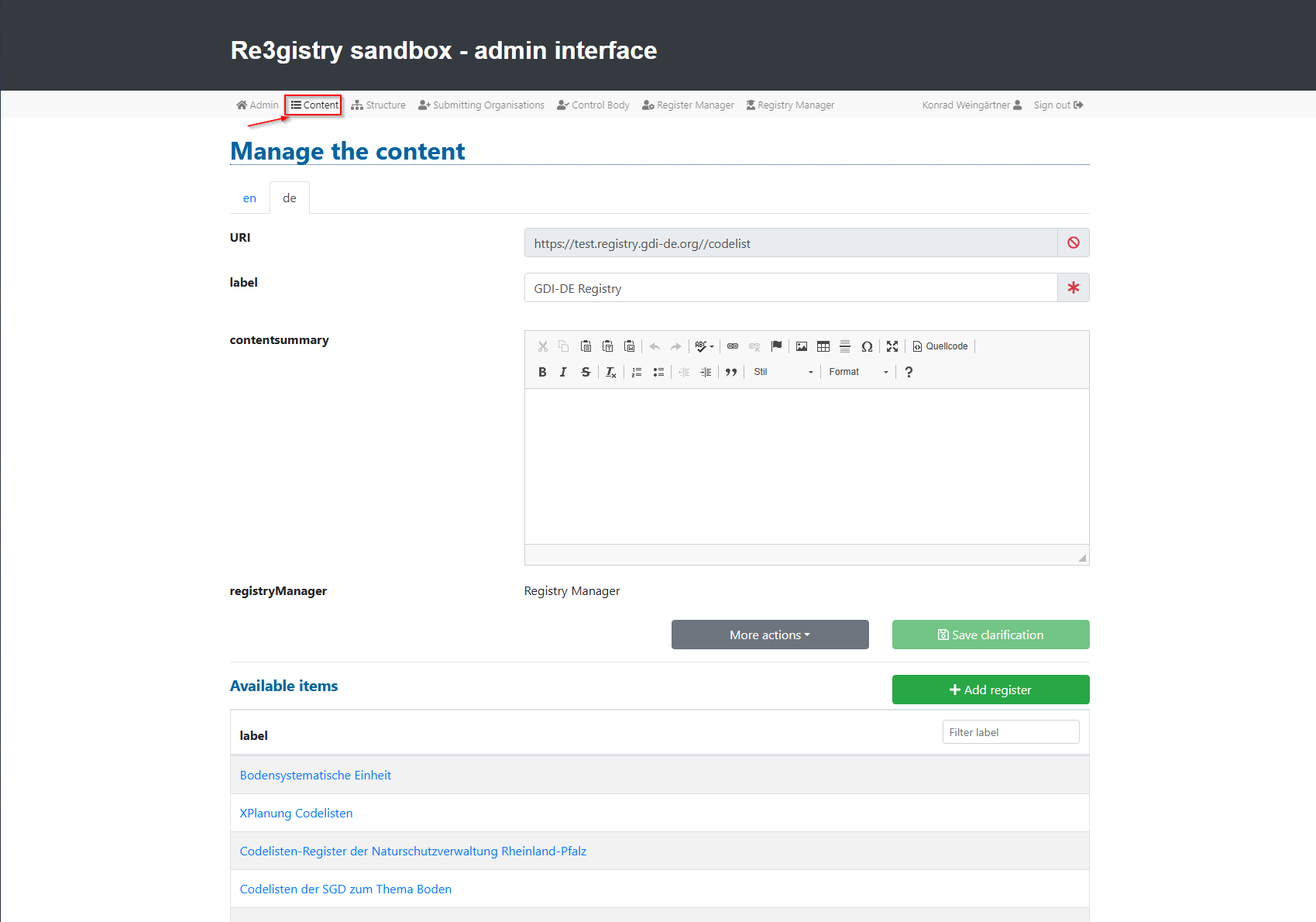Toggle Quellcode source view
Viewport: 1316px width, 922px height.
(x=940, y=346)
